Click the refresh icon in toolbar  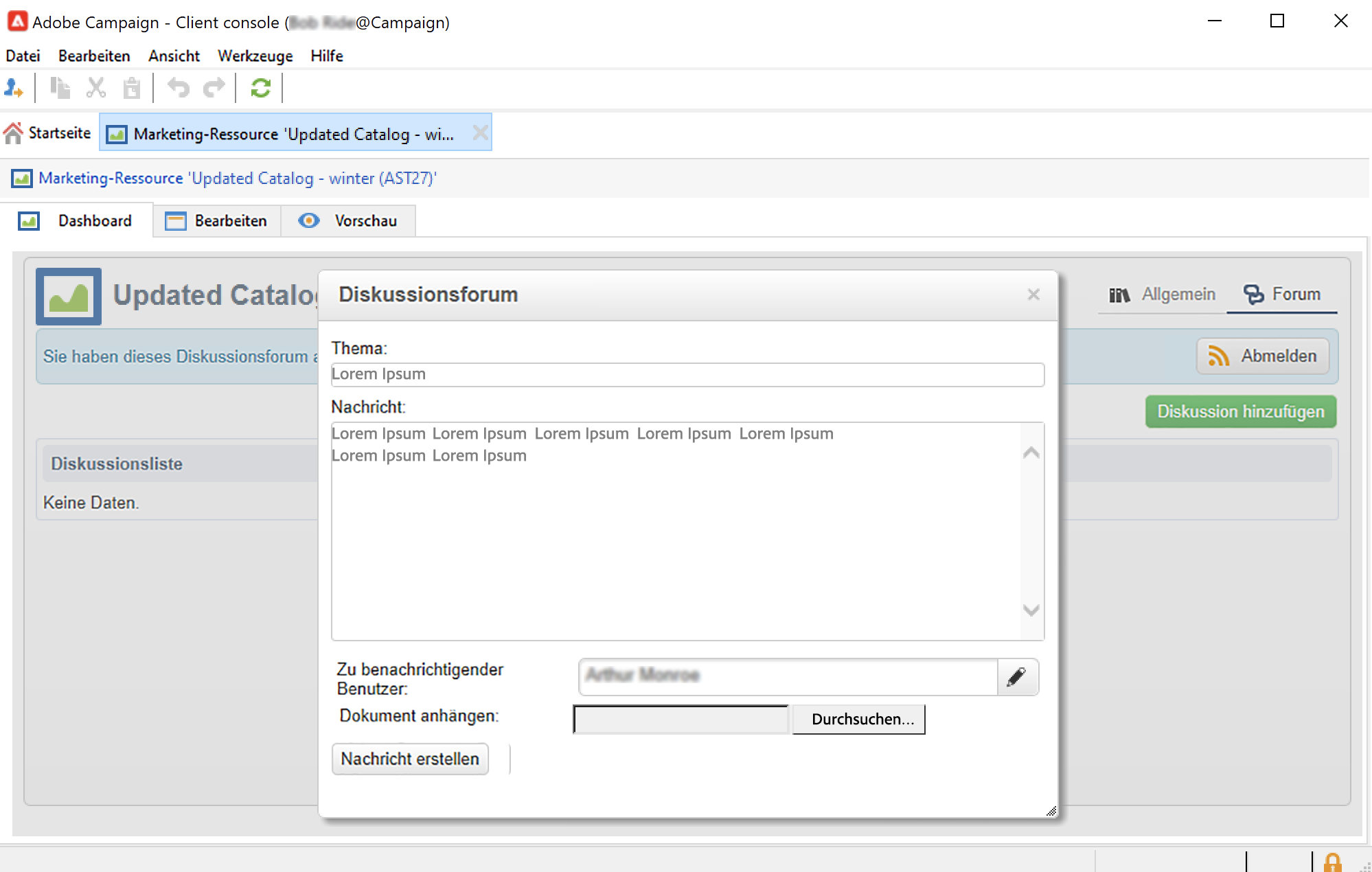coord(260,88)
